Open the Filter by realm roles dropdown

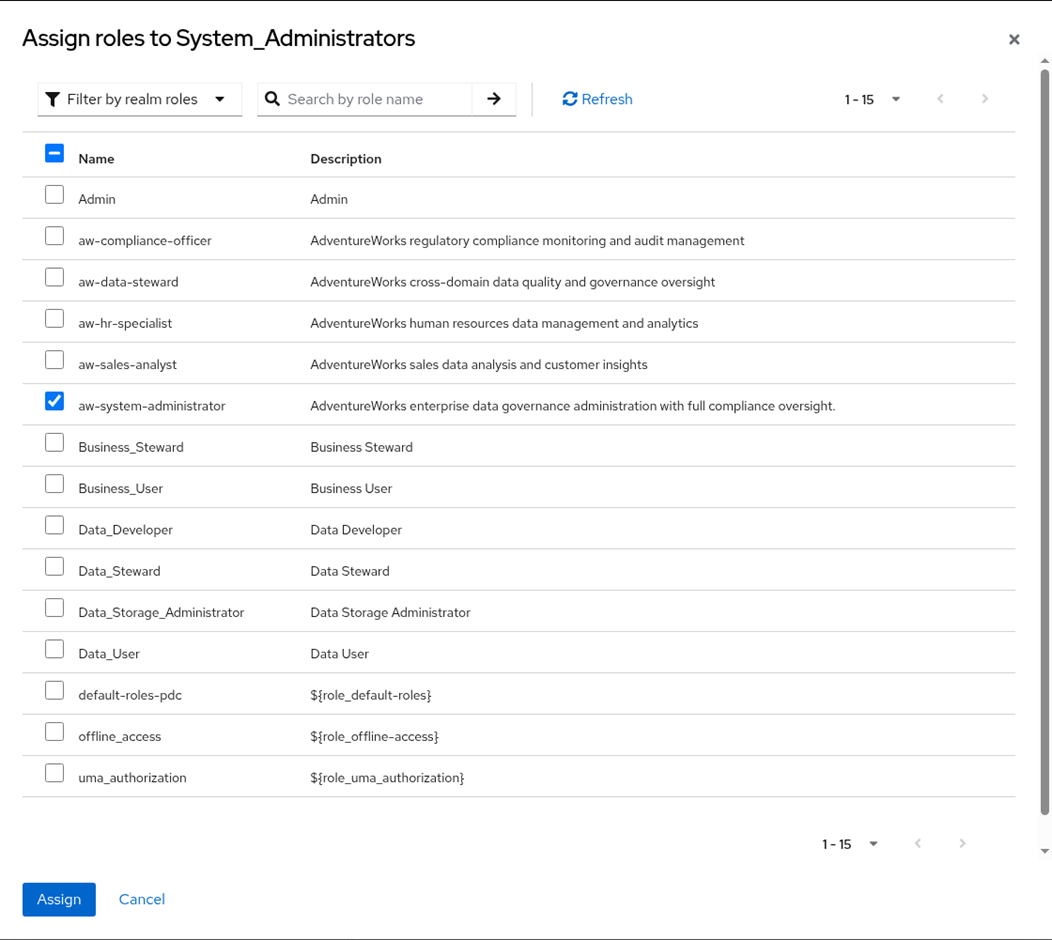tap(140, 99)
